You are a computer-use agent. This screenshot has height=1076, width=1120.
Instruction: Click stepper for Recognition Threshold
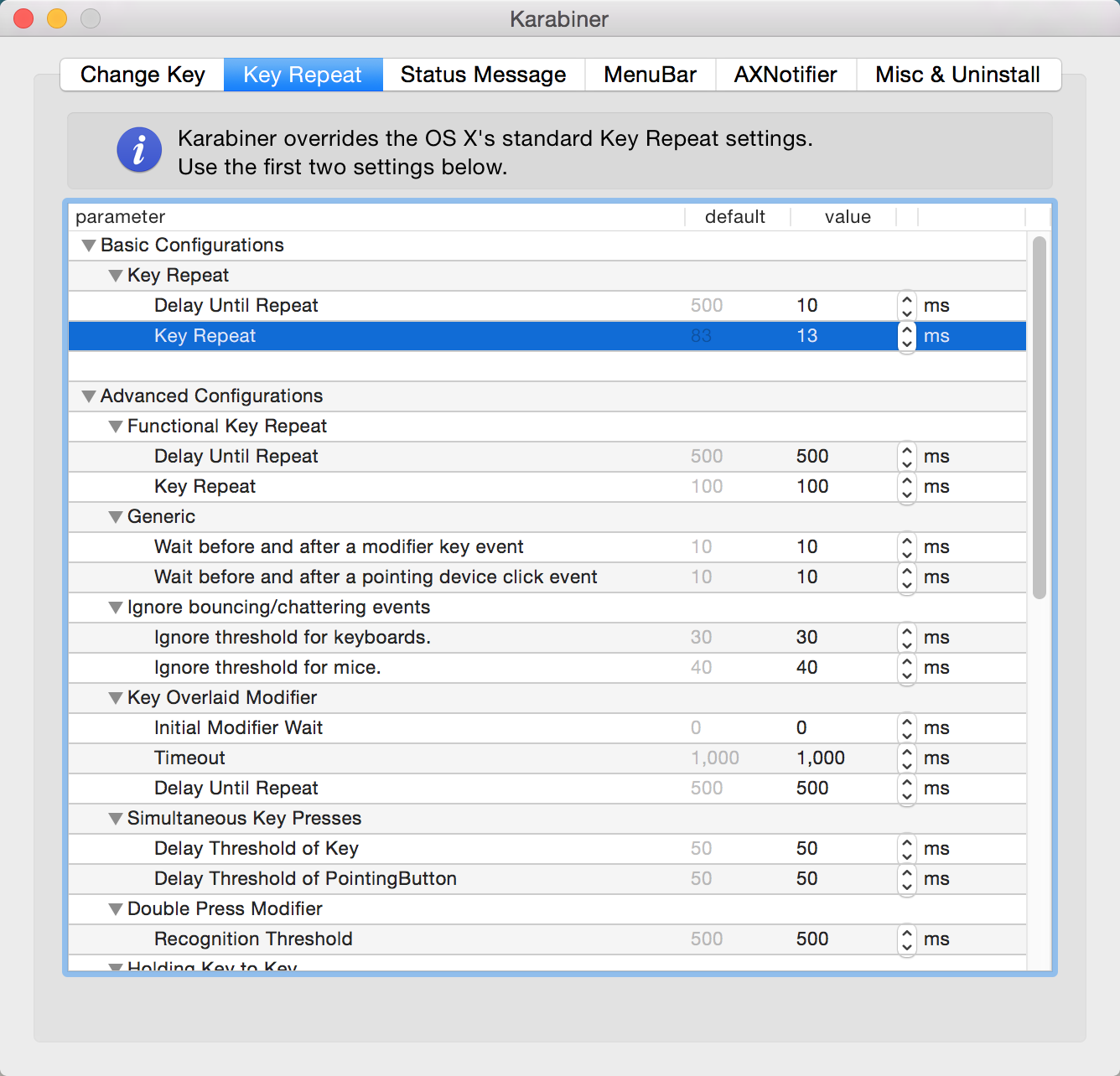point(906,939)
